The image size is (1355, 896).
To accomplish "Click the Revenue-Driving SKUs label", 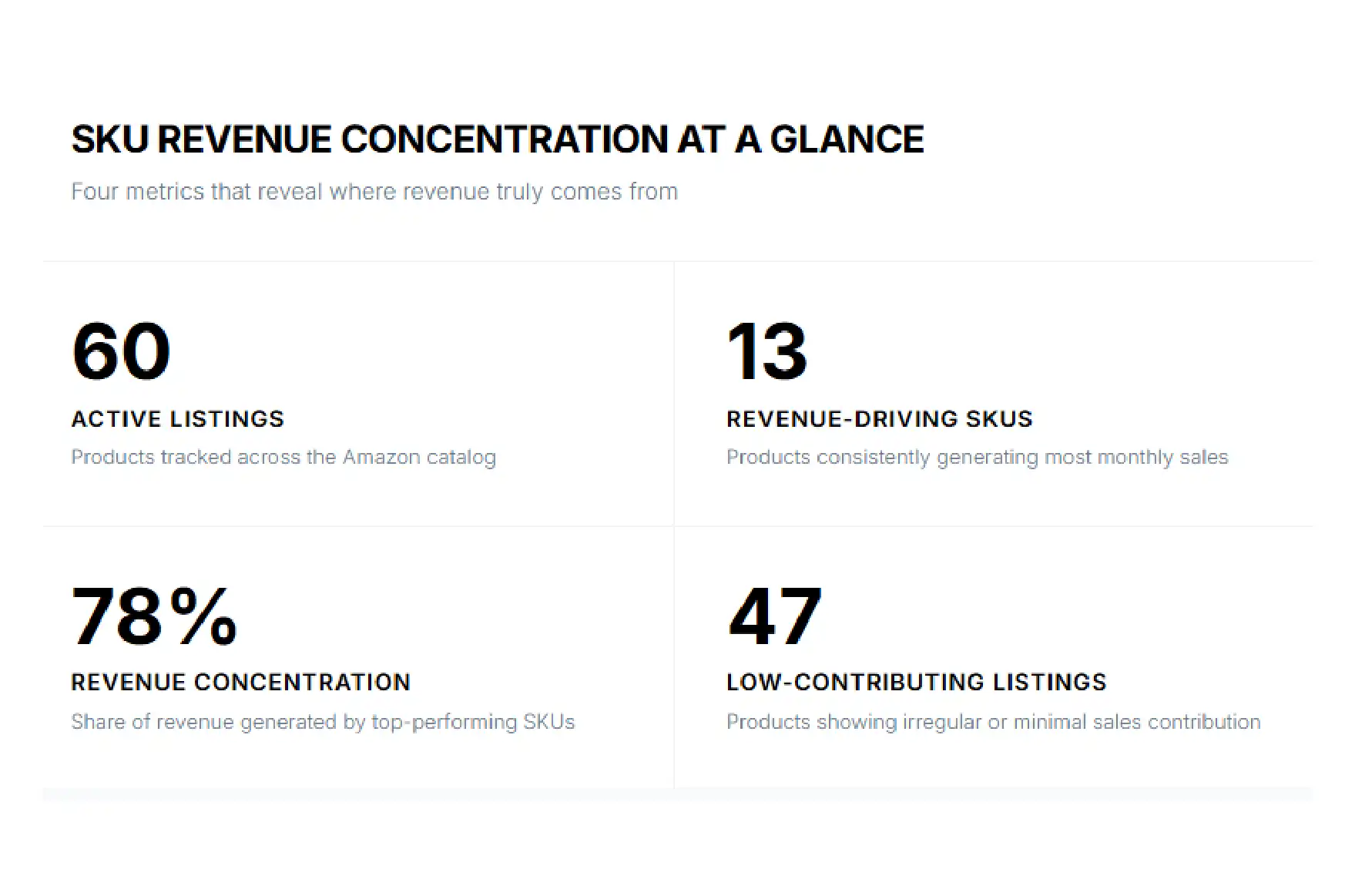I will coord(880,418).
